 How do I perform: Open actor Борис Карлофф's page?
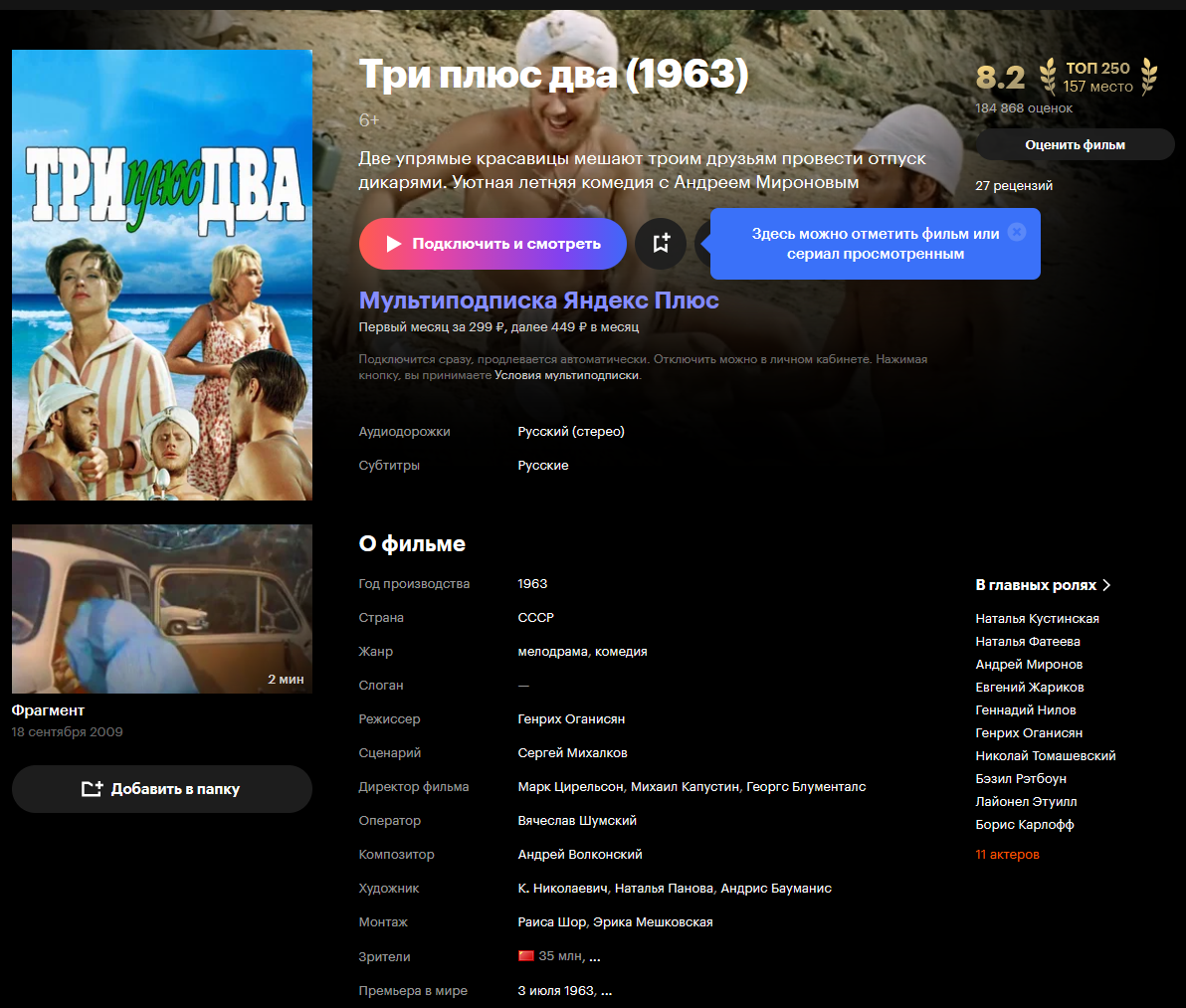(1024, 824)
